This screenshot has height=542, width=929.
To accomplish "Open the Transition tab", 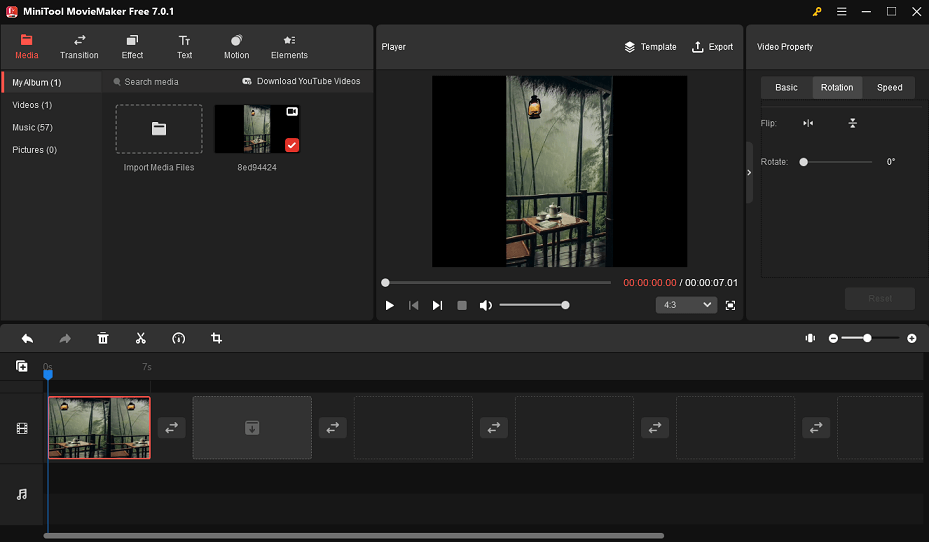I will (x=79, y=47).
